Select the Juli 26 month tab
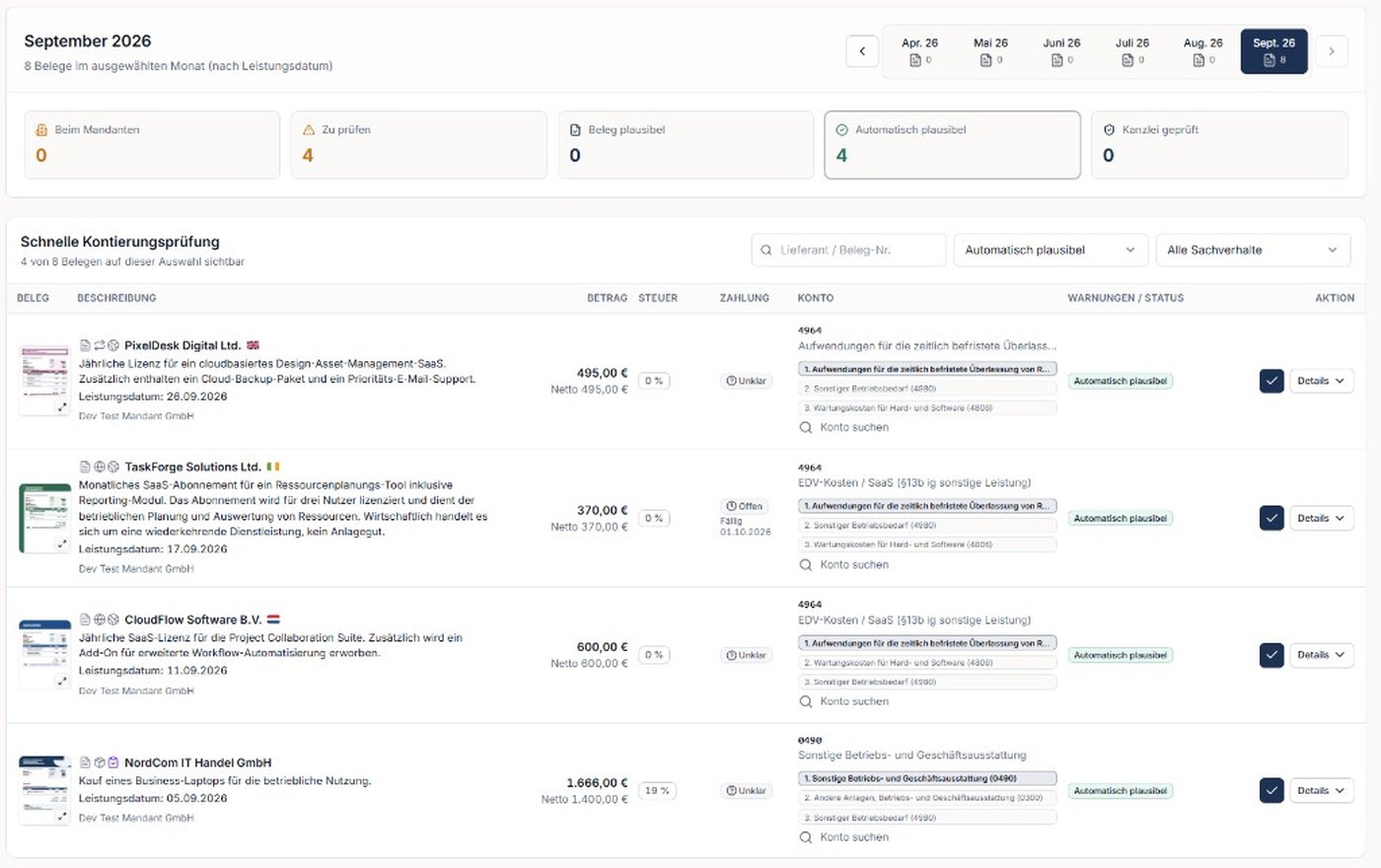This screenshot has width=1381, height=868. pos(1132,51)
